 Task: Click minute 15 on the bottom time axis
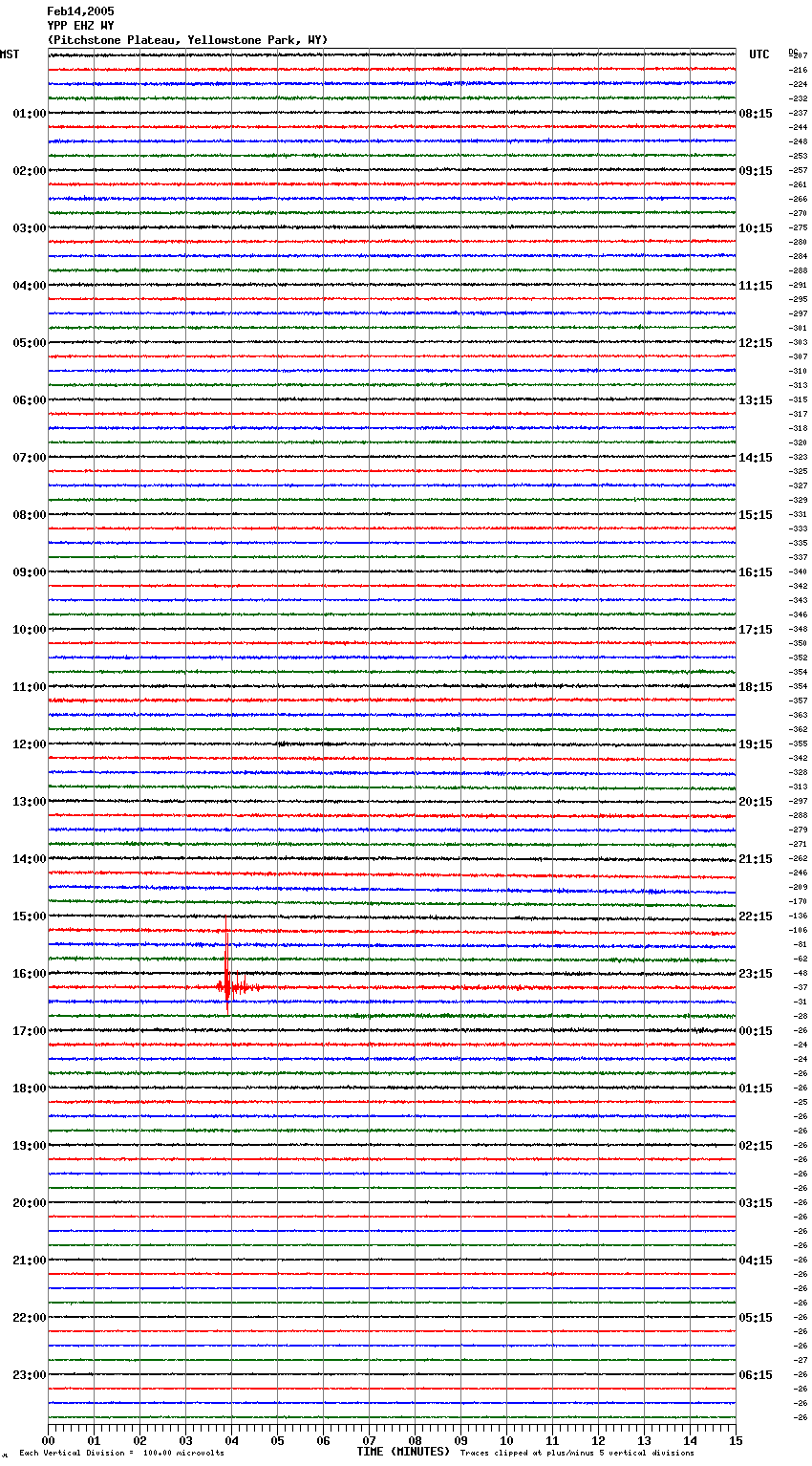click(736, 1440)
